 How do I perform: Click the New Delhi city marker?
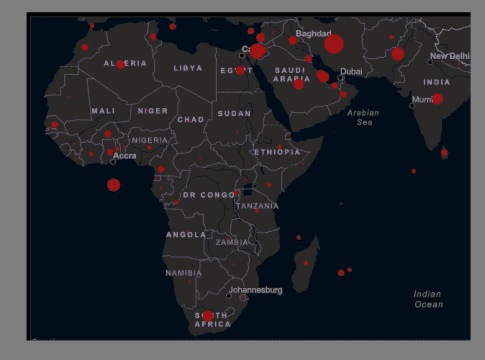click(x=430, y=62)
